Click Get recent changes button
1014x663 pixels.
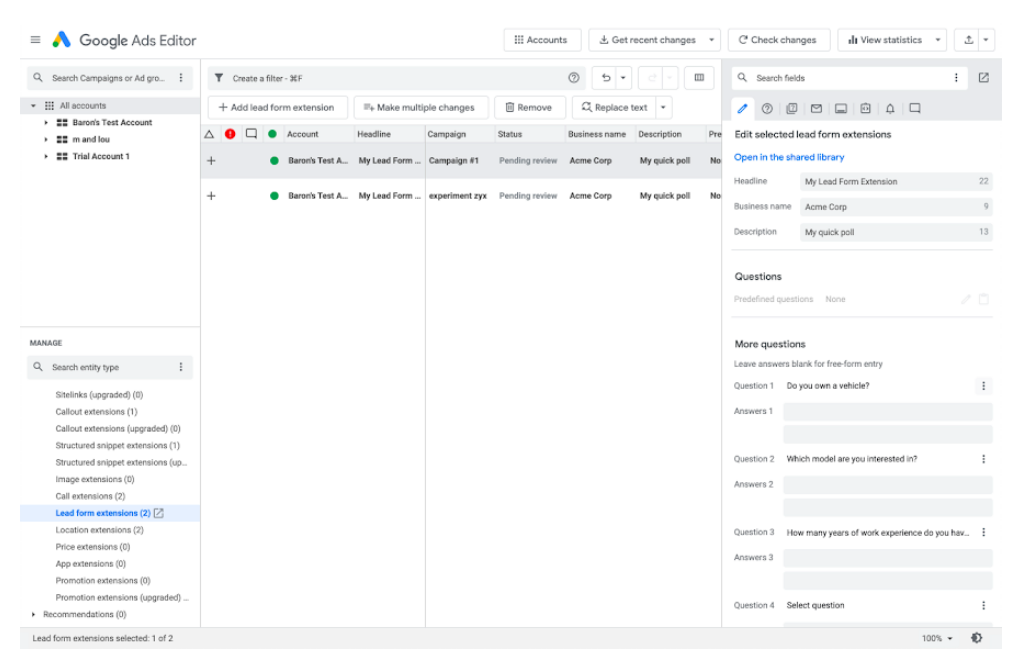pos(647,40)
